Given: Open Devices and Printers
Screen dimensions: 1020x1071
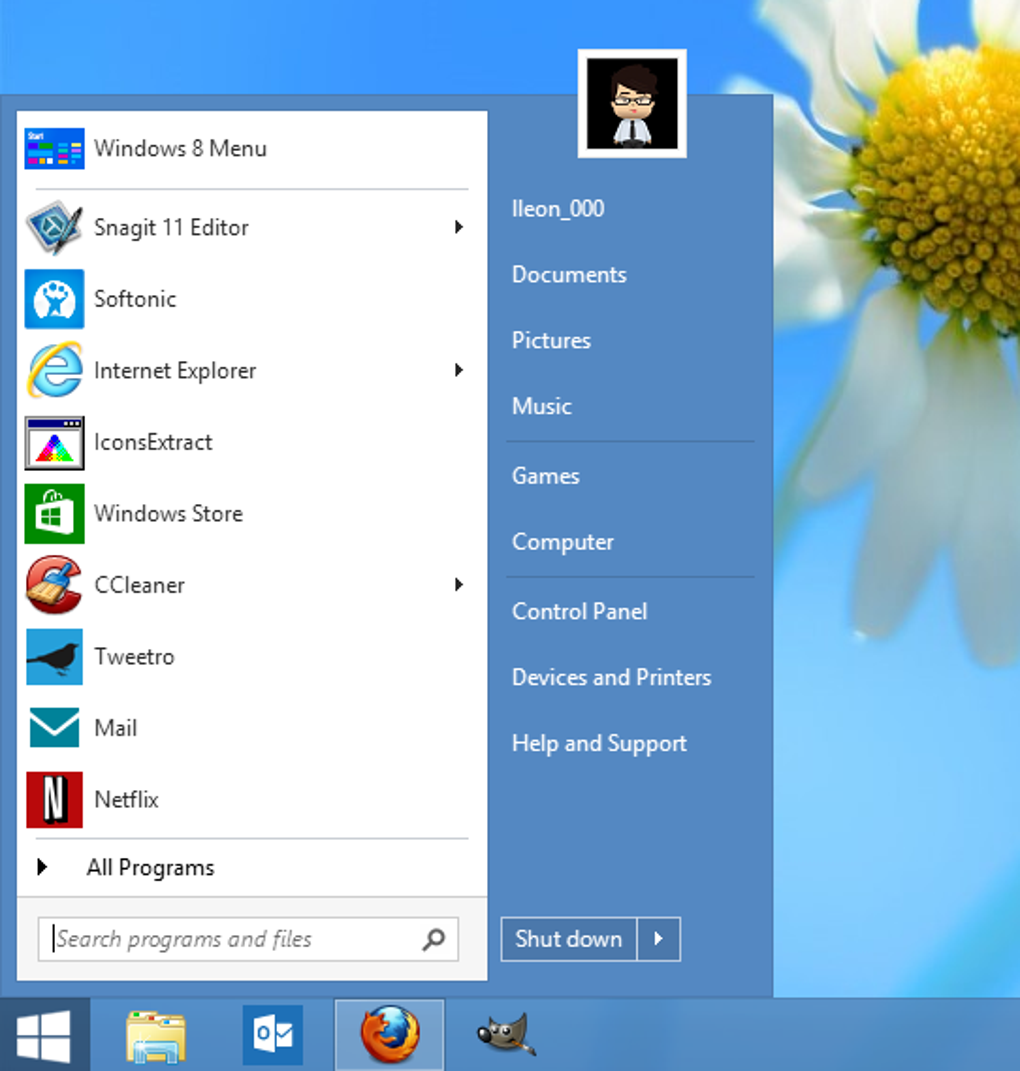Looking at the screenshot, I should [x=611, y=678].
